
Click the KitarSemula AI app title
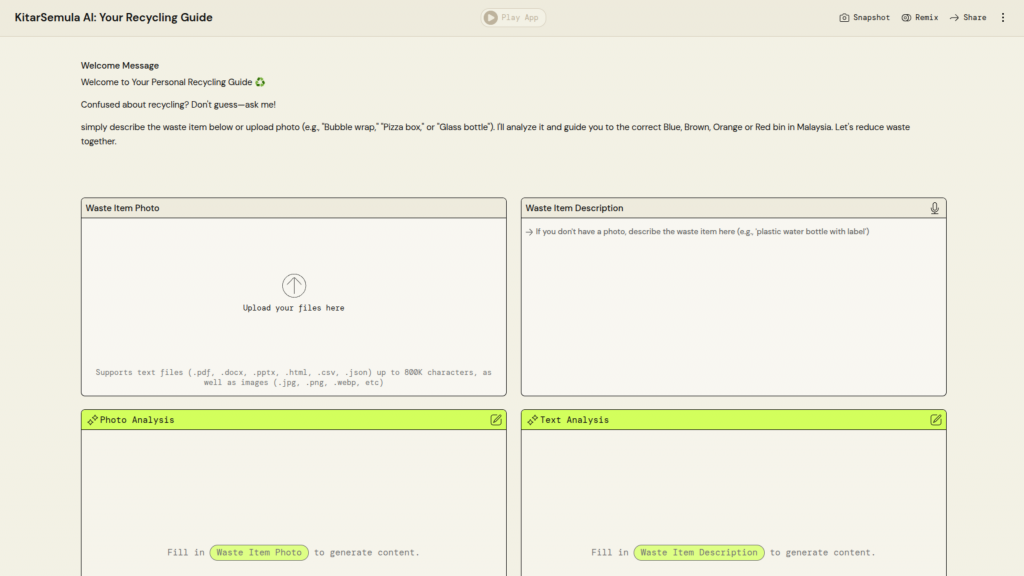113,18
